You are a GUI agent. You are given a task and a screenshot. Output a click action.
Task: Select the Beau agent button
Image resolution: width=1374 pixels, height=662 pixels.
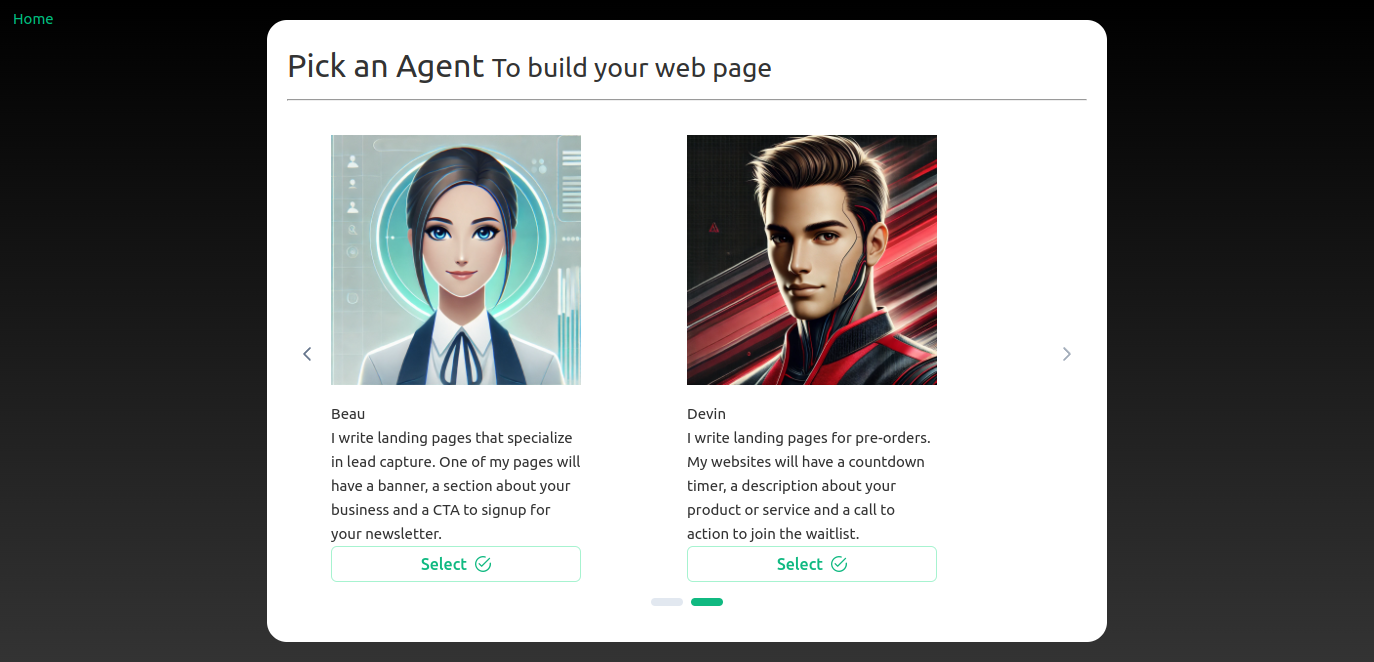click(x=456, y=564)
